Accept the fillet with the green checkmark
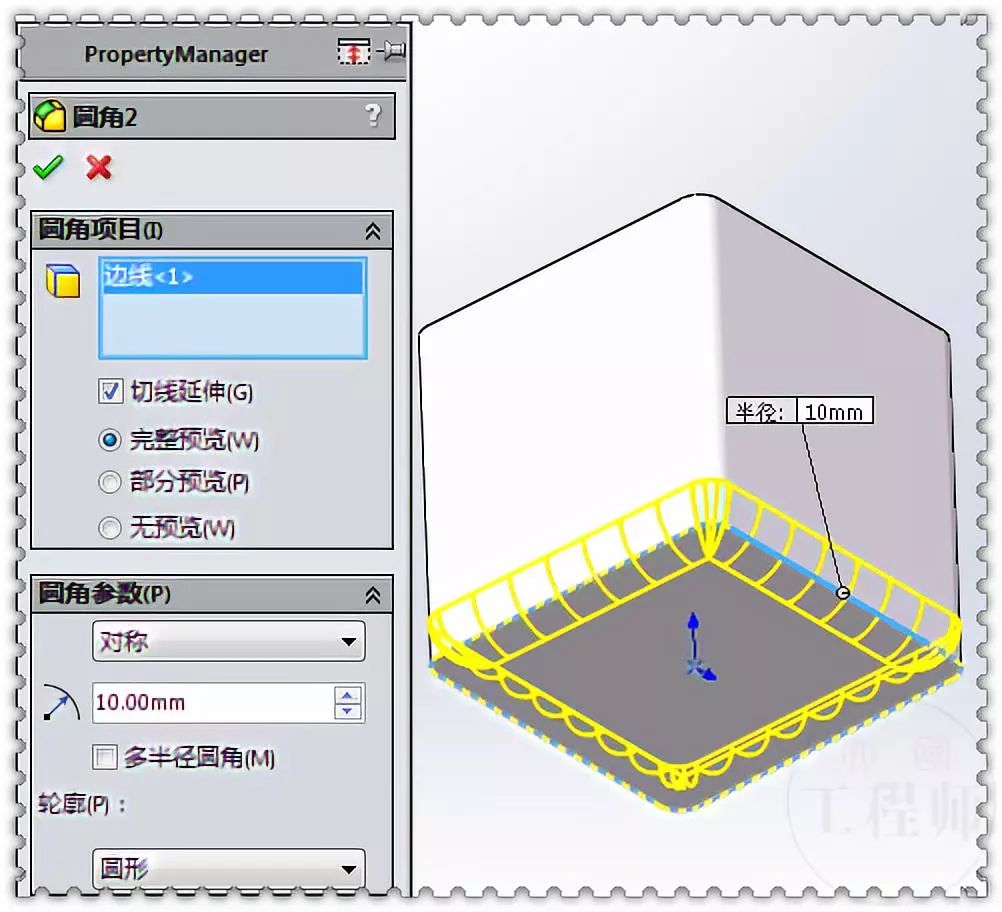 point(47,167)
